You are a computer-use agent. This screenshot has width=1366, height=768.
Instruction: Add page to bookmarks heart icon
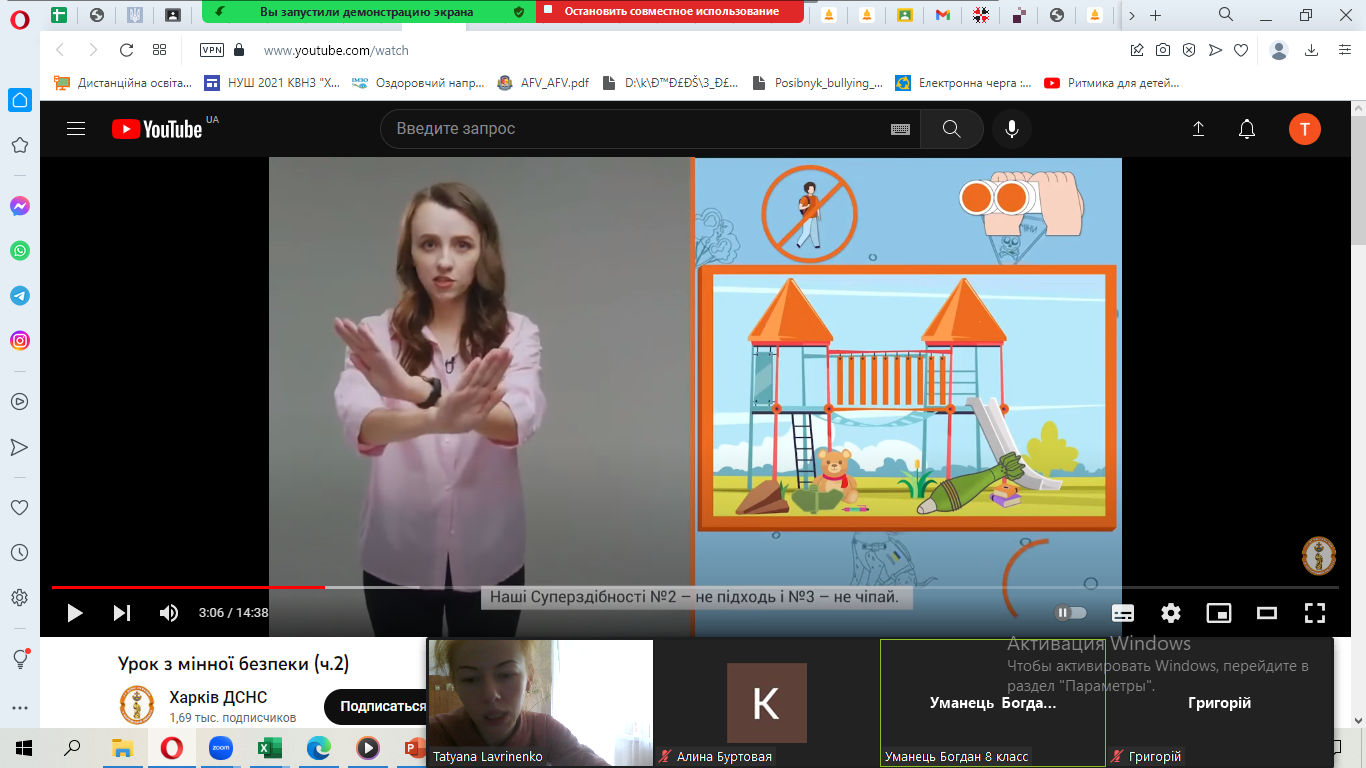pyautogui.click(x=1241, y=50)
